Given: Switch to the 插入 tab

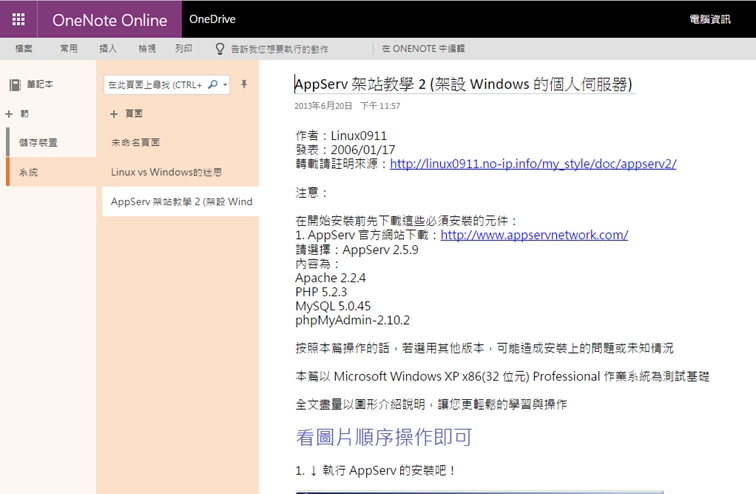Looking at the screenshot, I should pos(108,49).
